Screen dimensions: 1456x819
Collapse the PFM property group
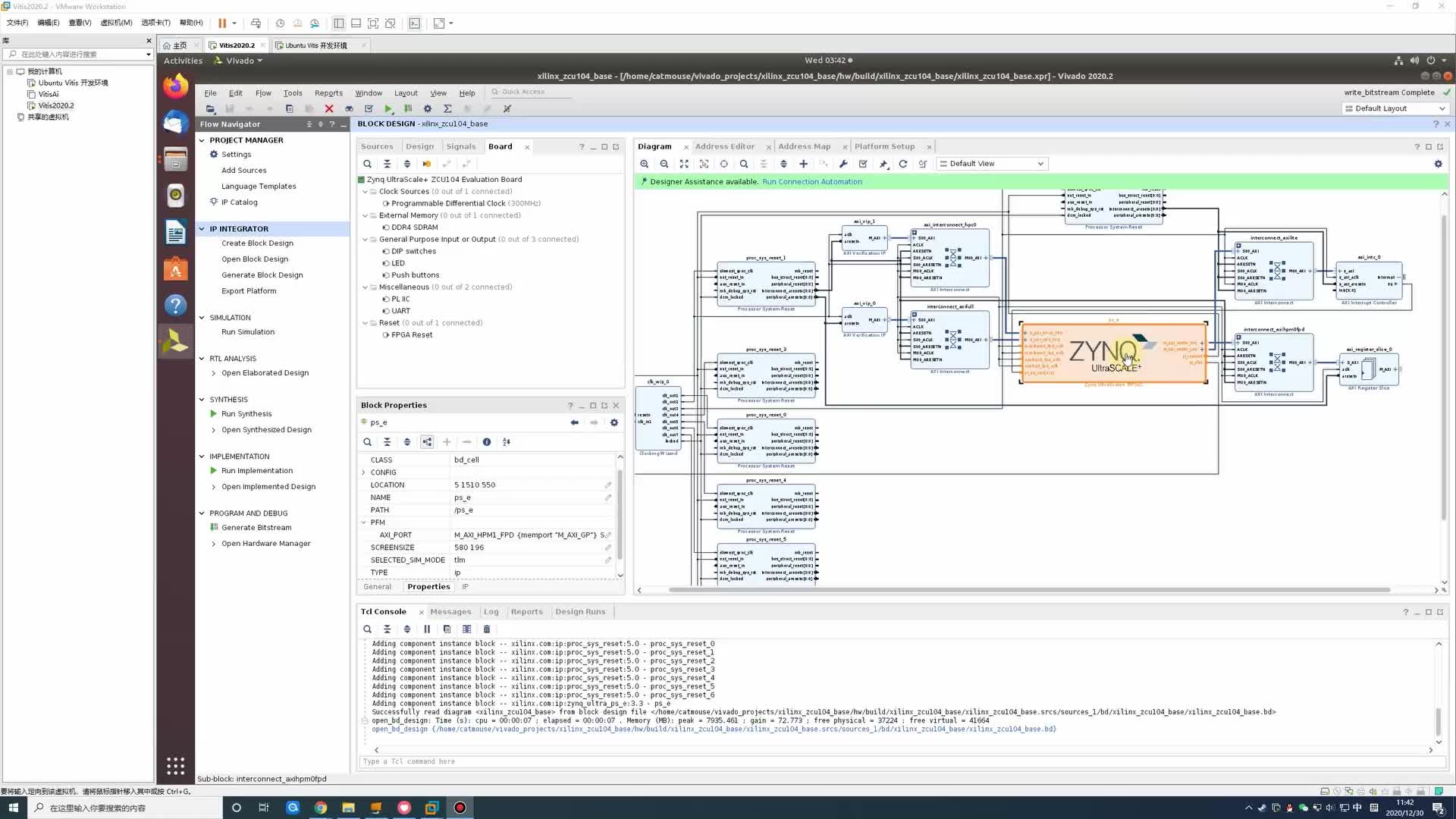[x=363, y=522]
